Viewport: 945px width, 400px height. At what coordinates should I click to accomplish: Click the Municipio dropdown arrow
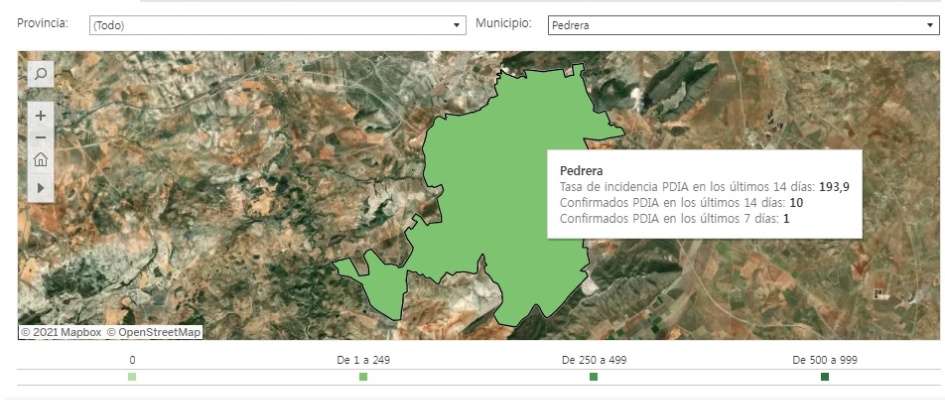point(926,26)
